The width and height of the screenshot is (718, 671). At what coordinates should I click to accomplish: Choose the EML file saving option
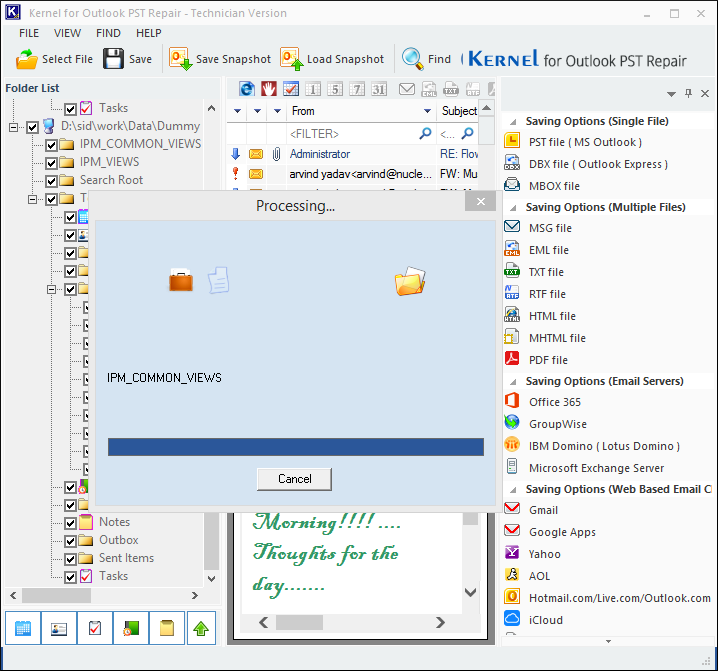coord(549,250)
